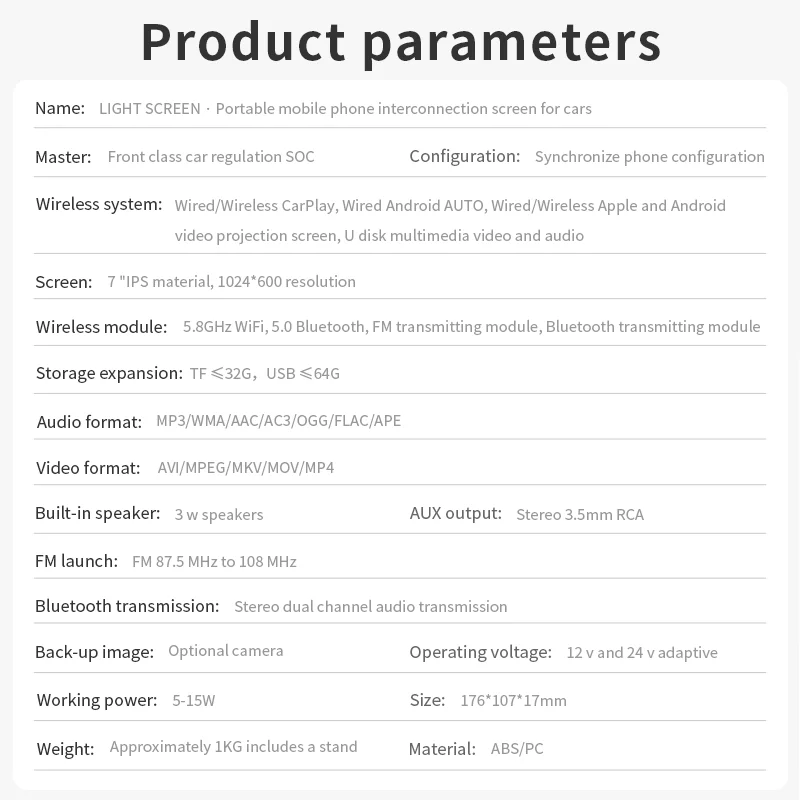The image size is (800, 800).
Task: Click the "Built-in speaker:" label
Action: pyautogui.click(x=97, y=513)
